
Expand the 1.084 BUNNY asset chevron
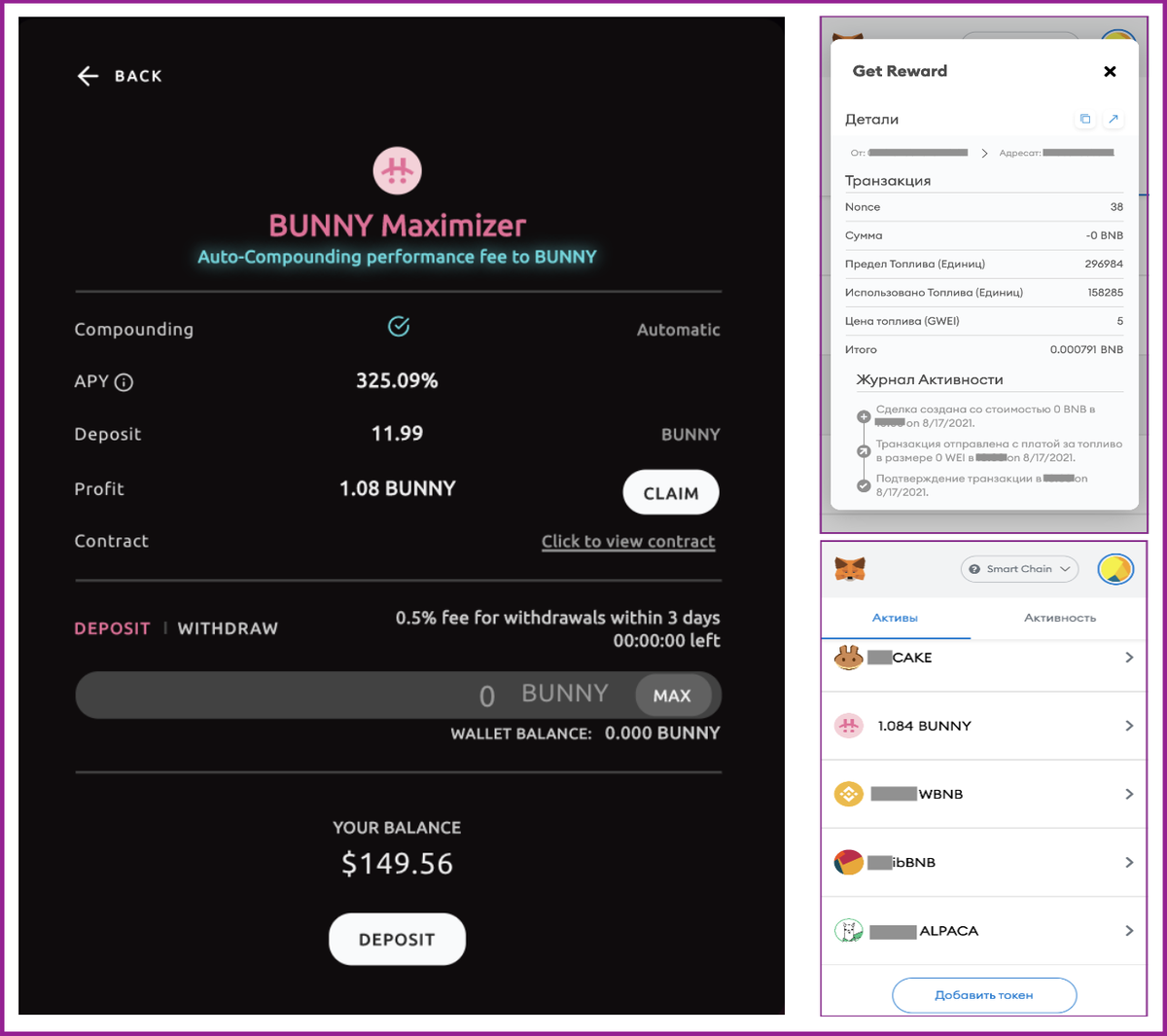1129,726
